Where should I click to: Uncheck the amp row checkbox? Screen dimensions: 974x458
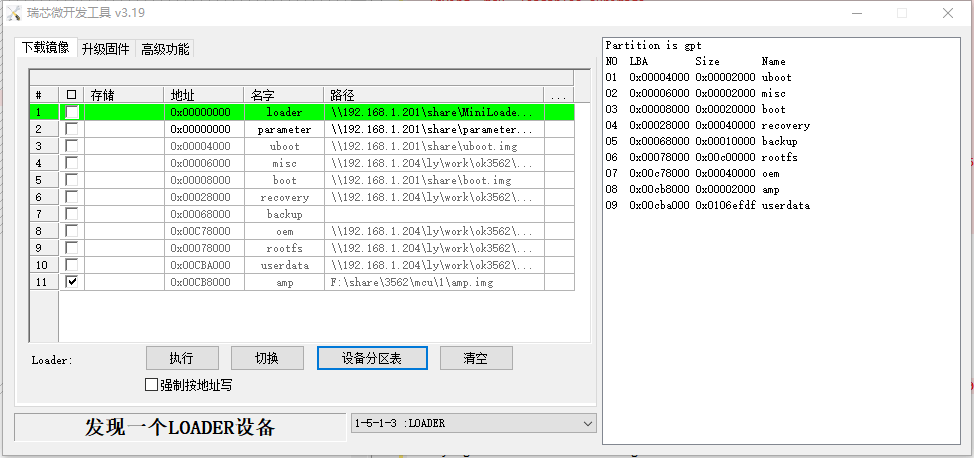coord(73,282)
